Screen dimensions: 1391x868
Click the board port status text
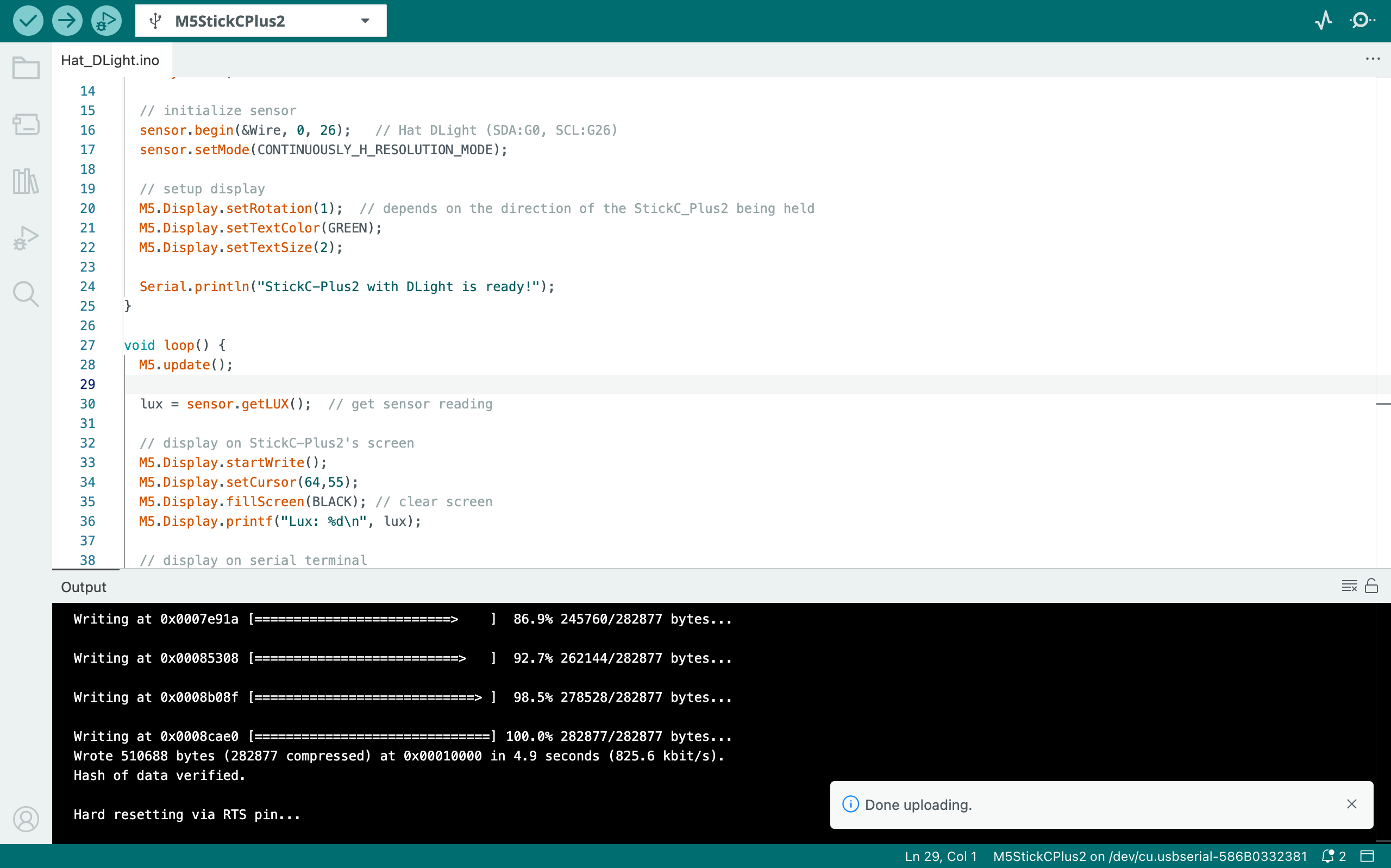point(1150,856)
